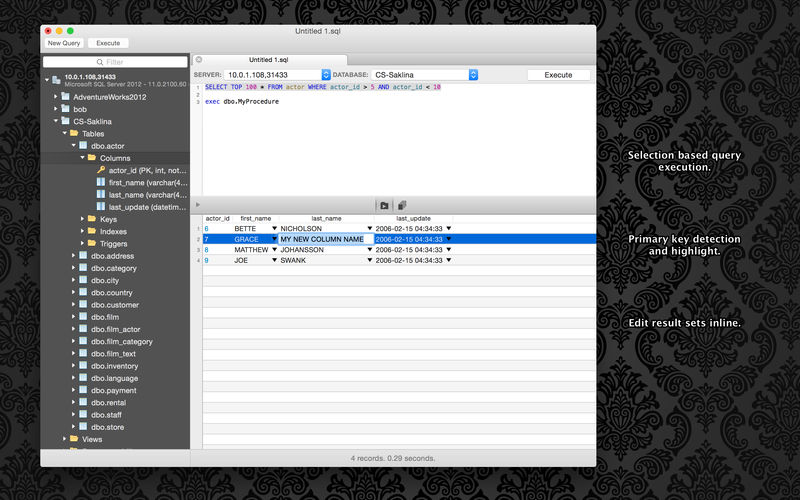Click the sidebar Filter search field
Screen dimensions: 800x500
[115, 62]
